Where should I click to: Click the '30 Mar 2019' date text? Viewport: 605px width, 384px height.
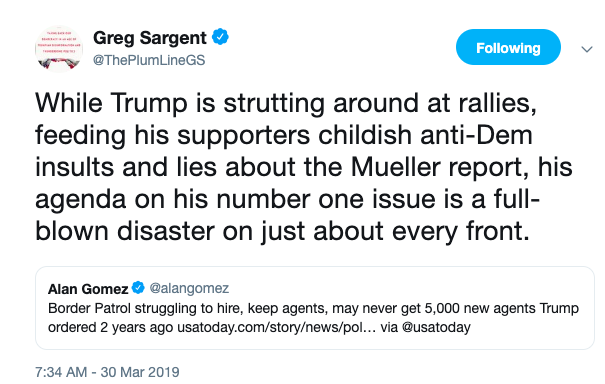point(140,372)
